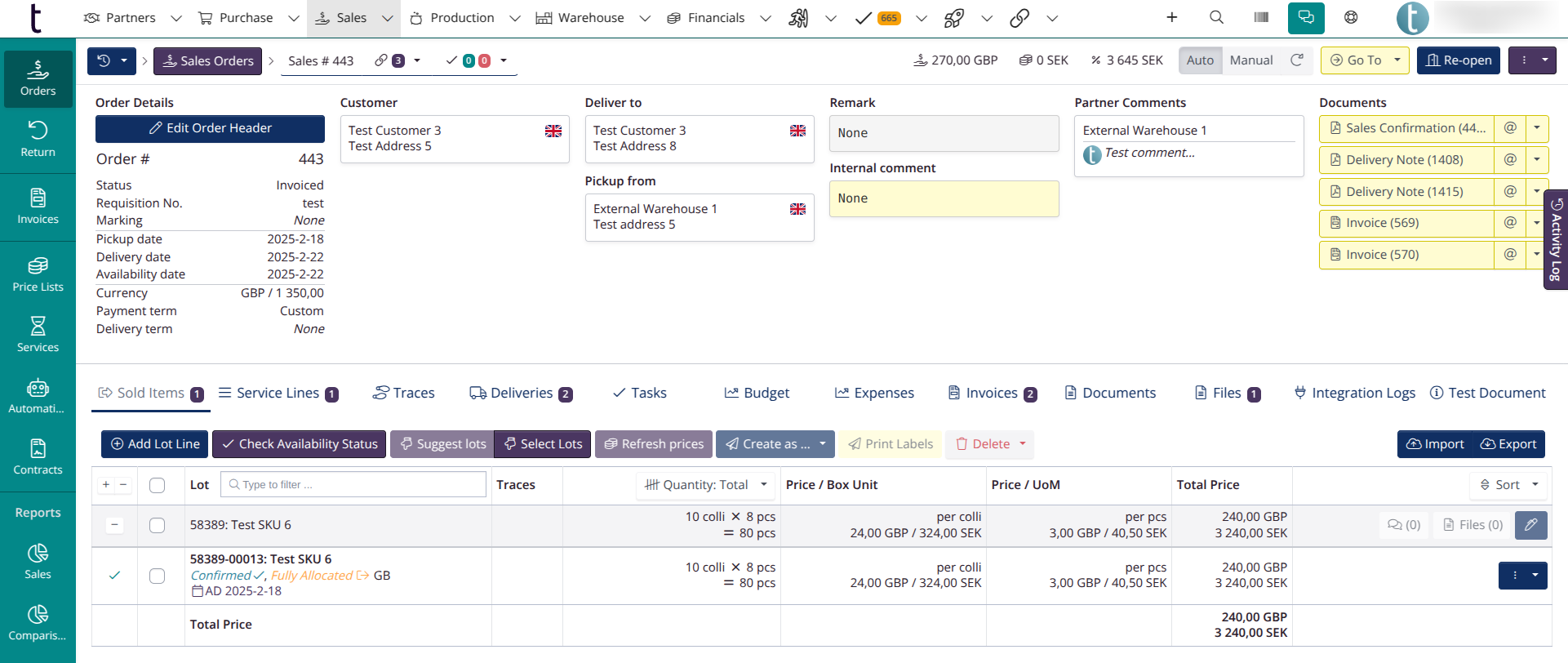The width and height of the screenshot is (1568, 663).
Task: Open the chat messages icon
Action: [x=1306, y=17]
